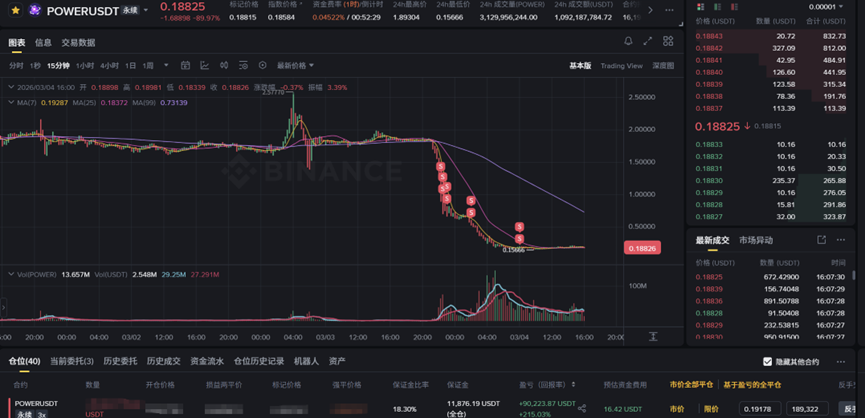865x418 pixels.
Task: Click the 0.18825 last price in order book
Action: pyautogui.click(x=717, y=126)
